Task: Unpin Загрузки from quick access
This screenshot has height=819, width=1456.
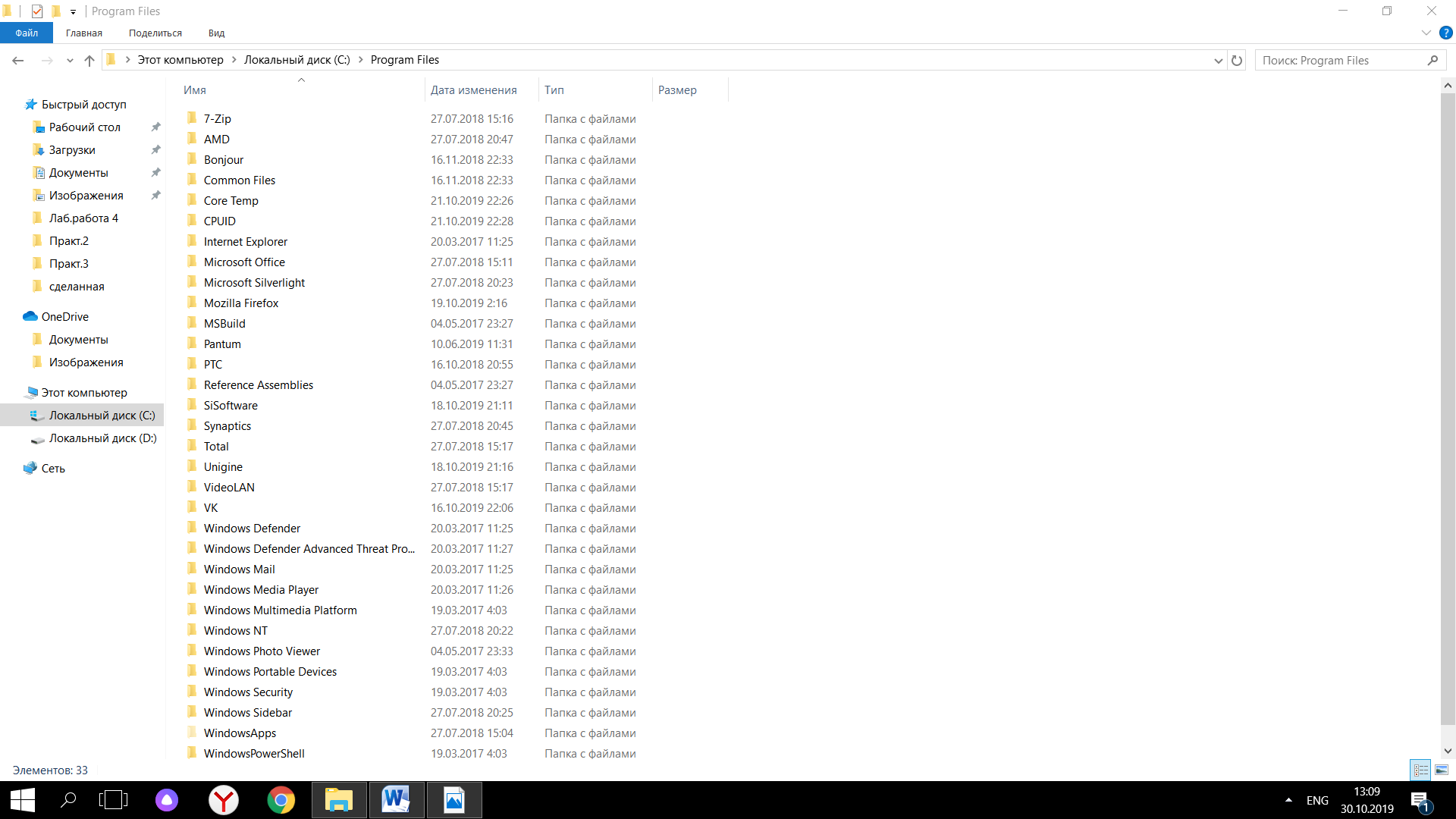Action: coord(155,149)
